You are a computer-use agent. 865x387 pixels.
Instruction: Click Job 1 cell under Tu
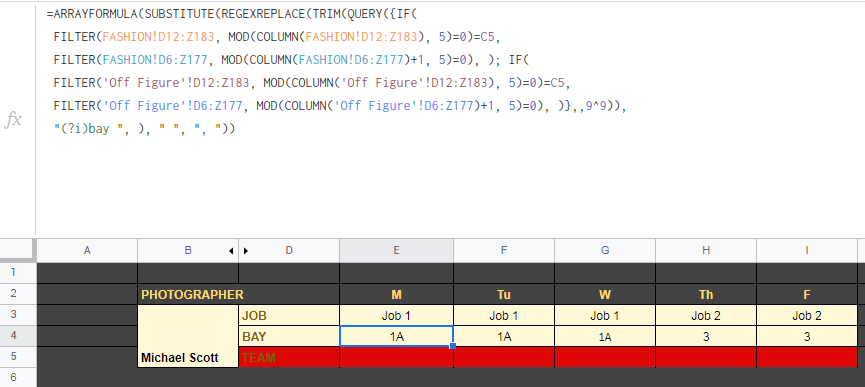click(504, 315)
